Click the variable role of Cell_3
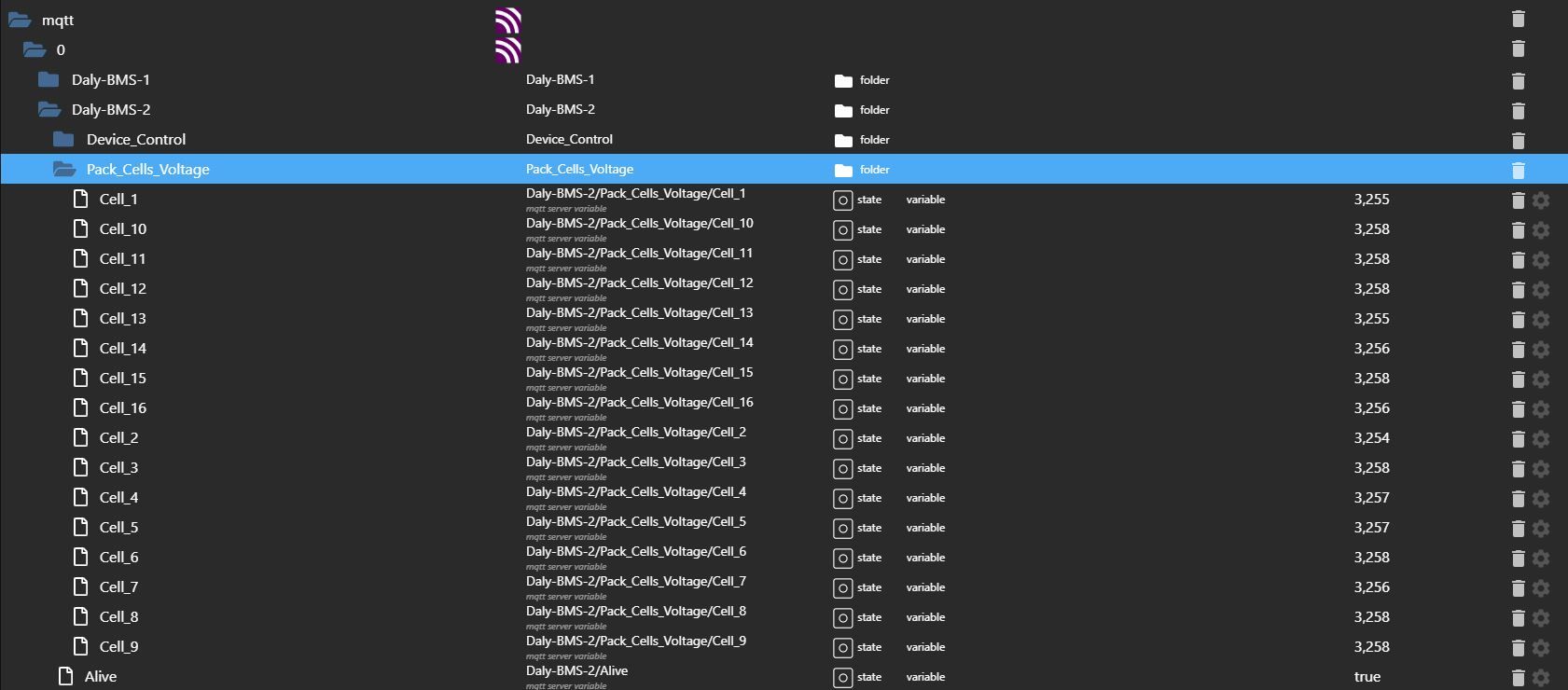This screenshot has height=690, width=1568. pyautogui.click(x=925, y=468)
